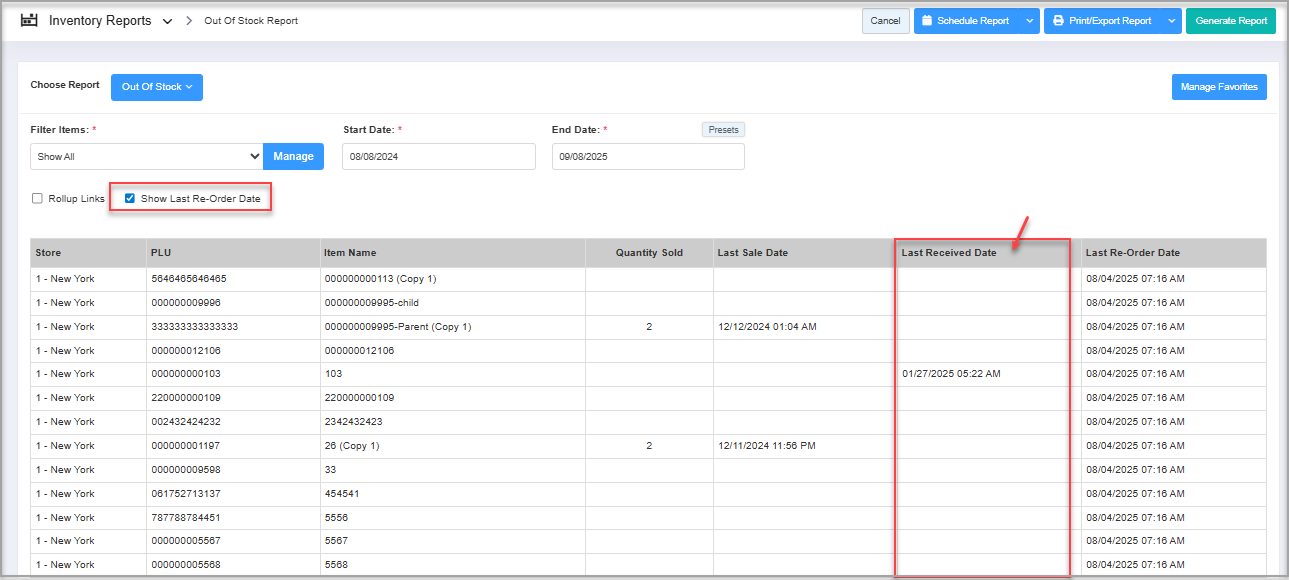Click the Last Received Date column header
This screenshot has height=580, width=1289.
[948, 253]
